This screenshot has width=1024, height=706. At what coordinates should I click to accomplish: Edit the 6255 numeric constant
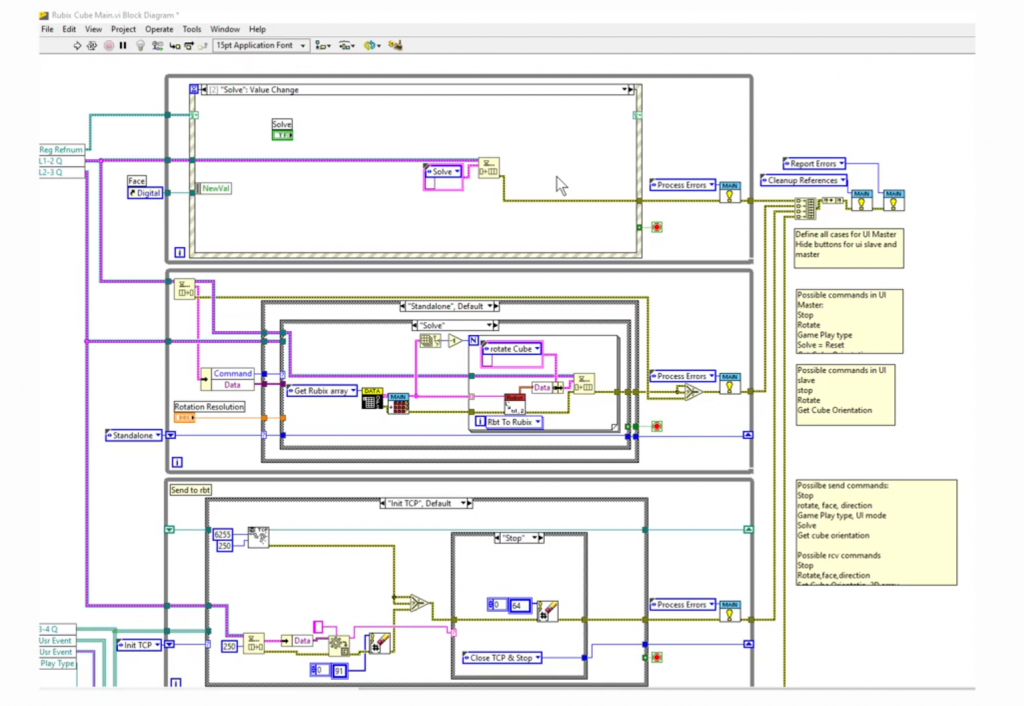(223, 534)
